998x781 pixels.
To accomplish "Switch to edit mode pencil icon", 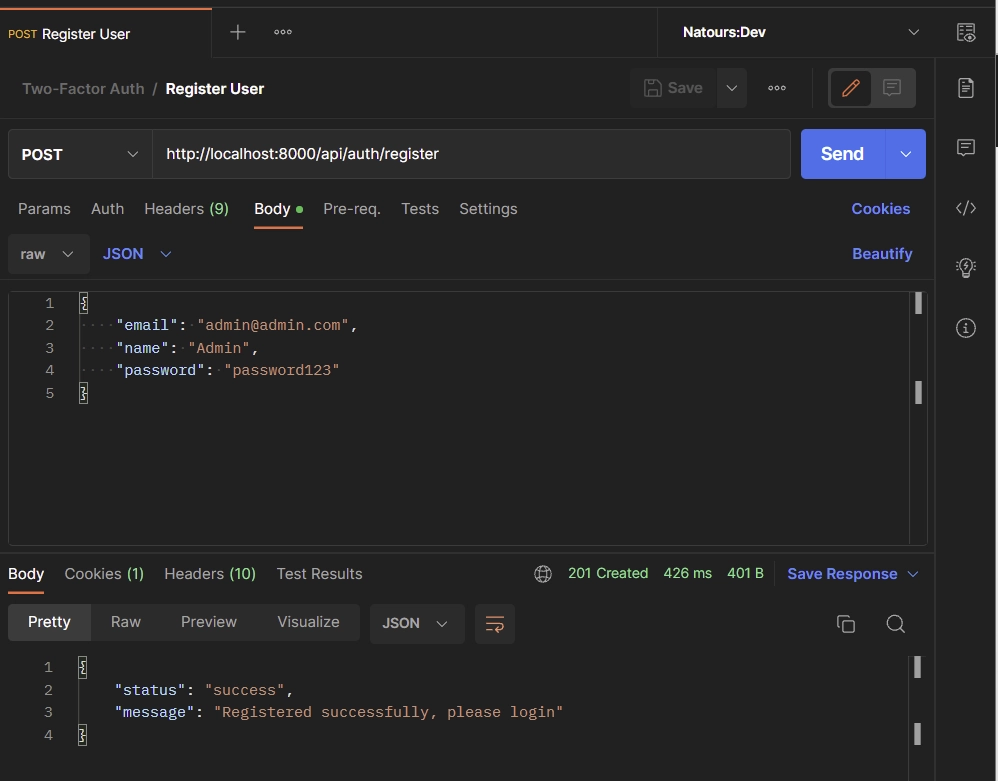I will coord(850,88).
